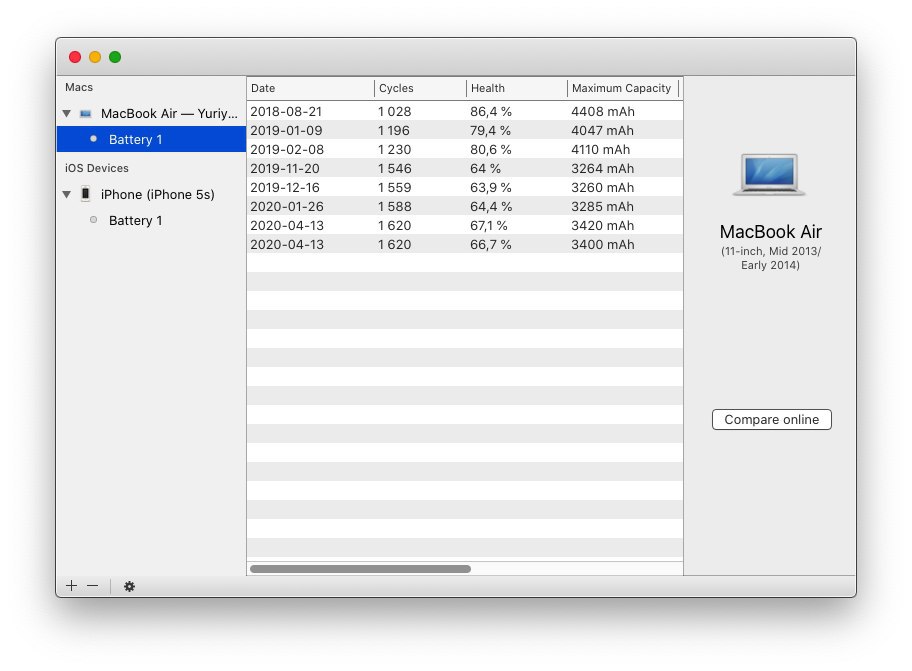Click the 1 230 cycles cell
The width and height of the screenshot is (912, 671).
(394, 149)
